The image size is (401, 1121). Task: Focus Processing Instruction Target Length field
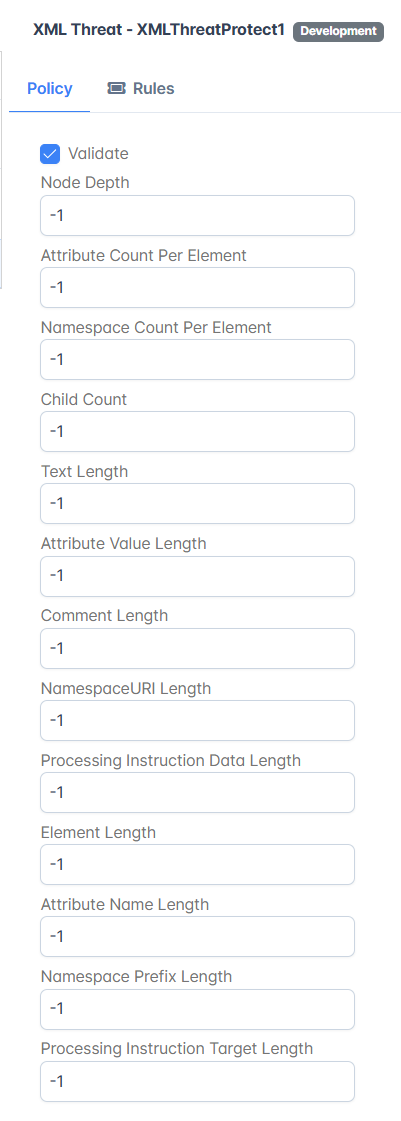click(x=197, y=1082)
